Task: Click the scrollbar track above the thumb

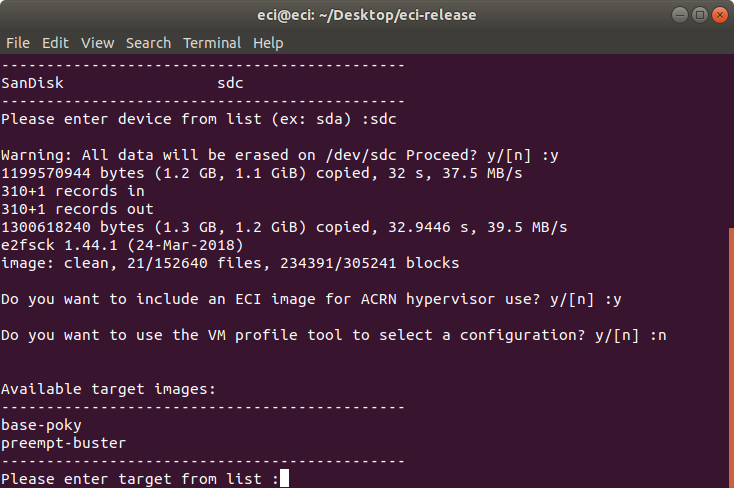Action: coord(731,140)
